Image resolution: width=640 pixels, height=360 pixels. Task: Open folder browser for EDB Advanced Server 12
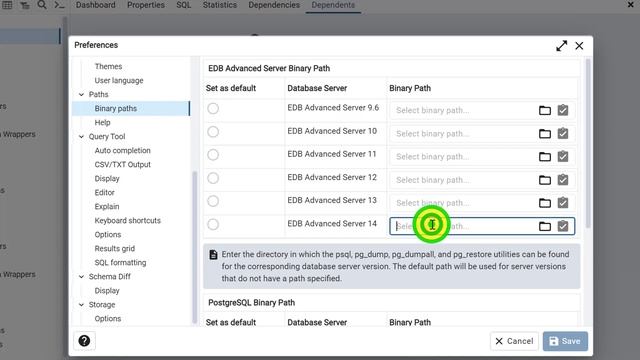click(544, 180)
